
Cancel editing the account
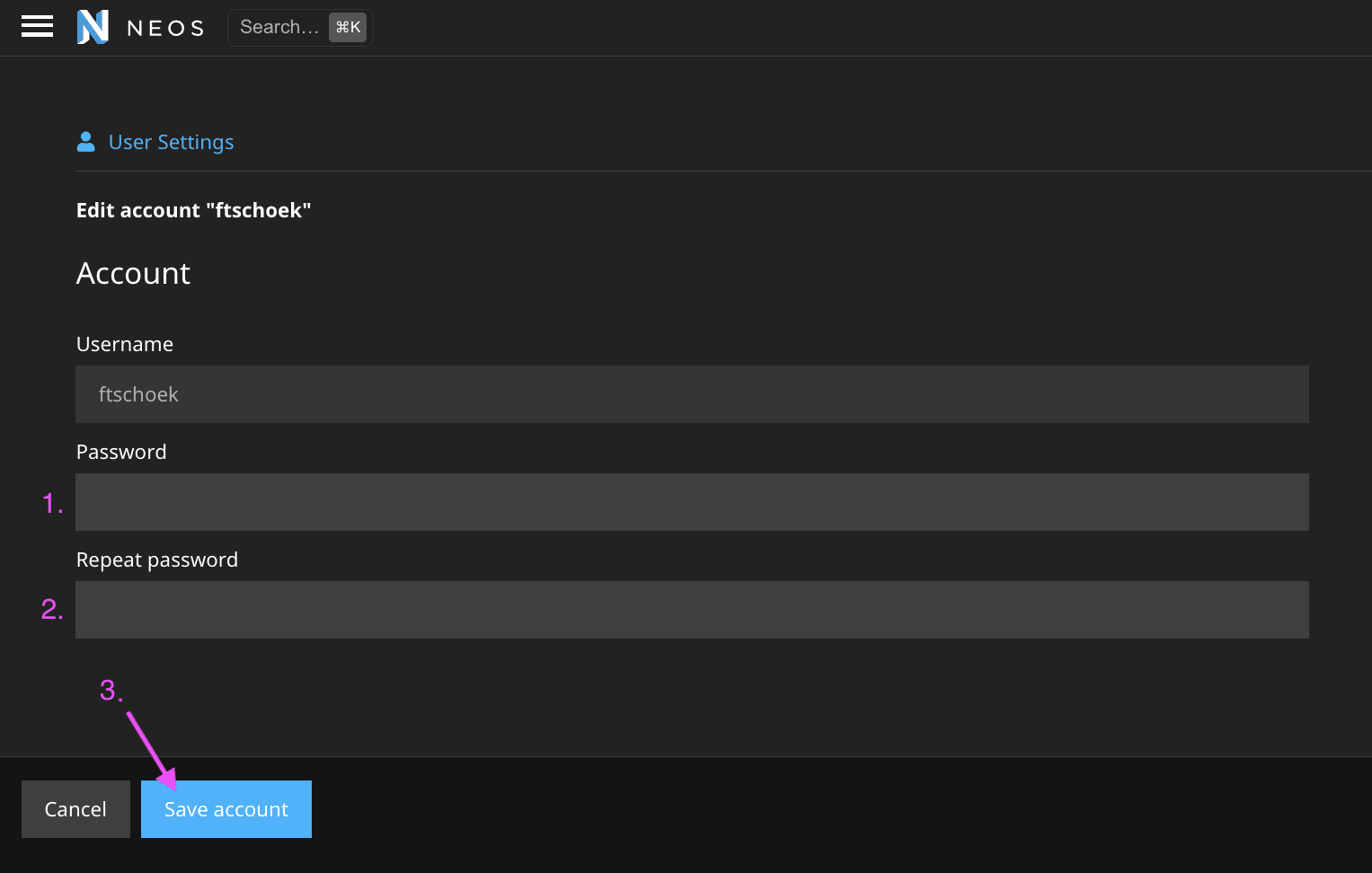75,809
